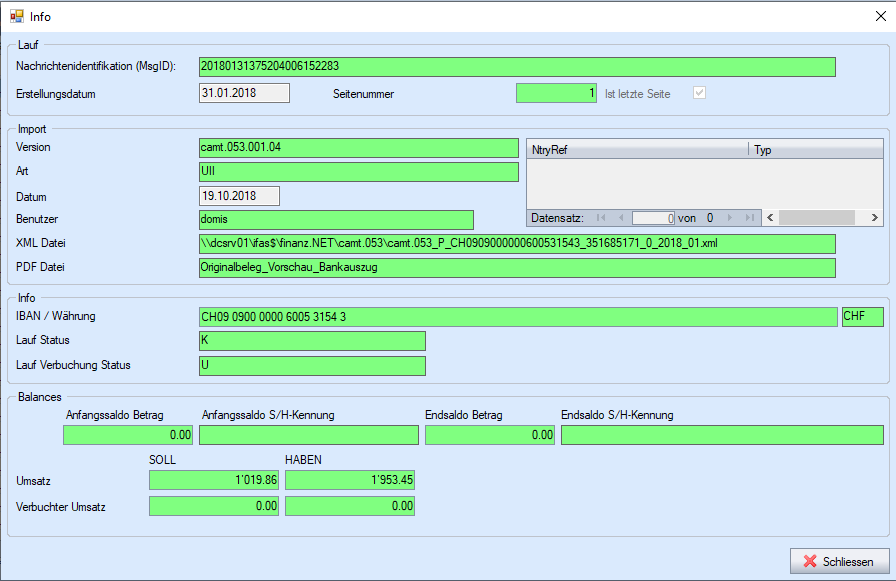Click the NtryRef column header
The width and height of the screenshot is (896, 581).
tap(637, 150)
